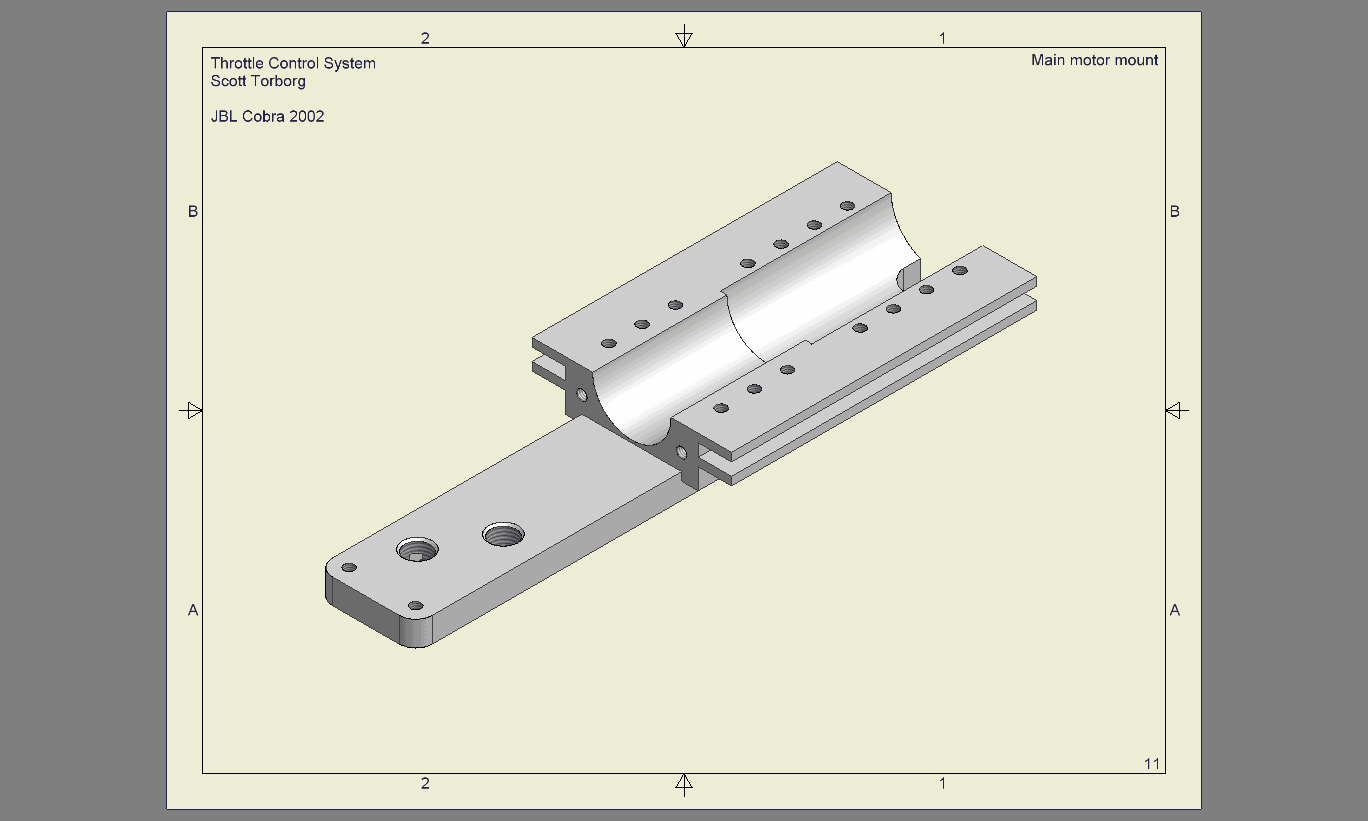The width and height of the screenshot is (1368, 821).
Task: Select the 'Main motor mount' sheet label
Action: (x=1094, y=60)
